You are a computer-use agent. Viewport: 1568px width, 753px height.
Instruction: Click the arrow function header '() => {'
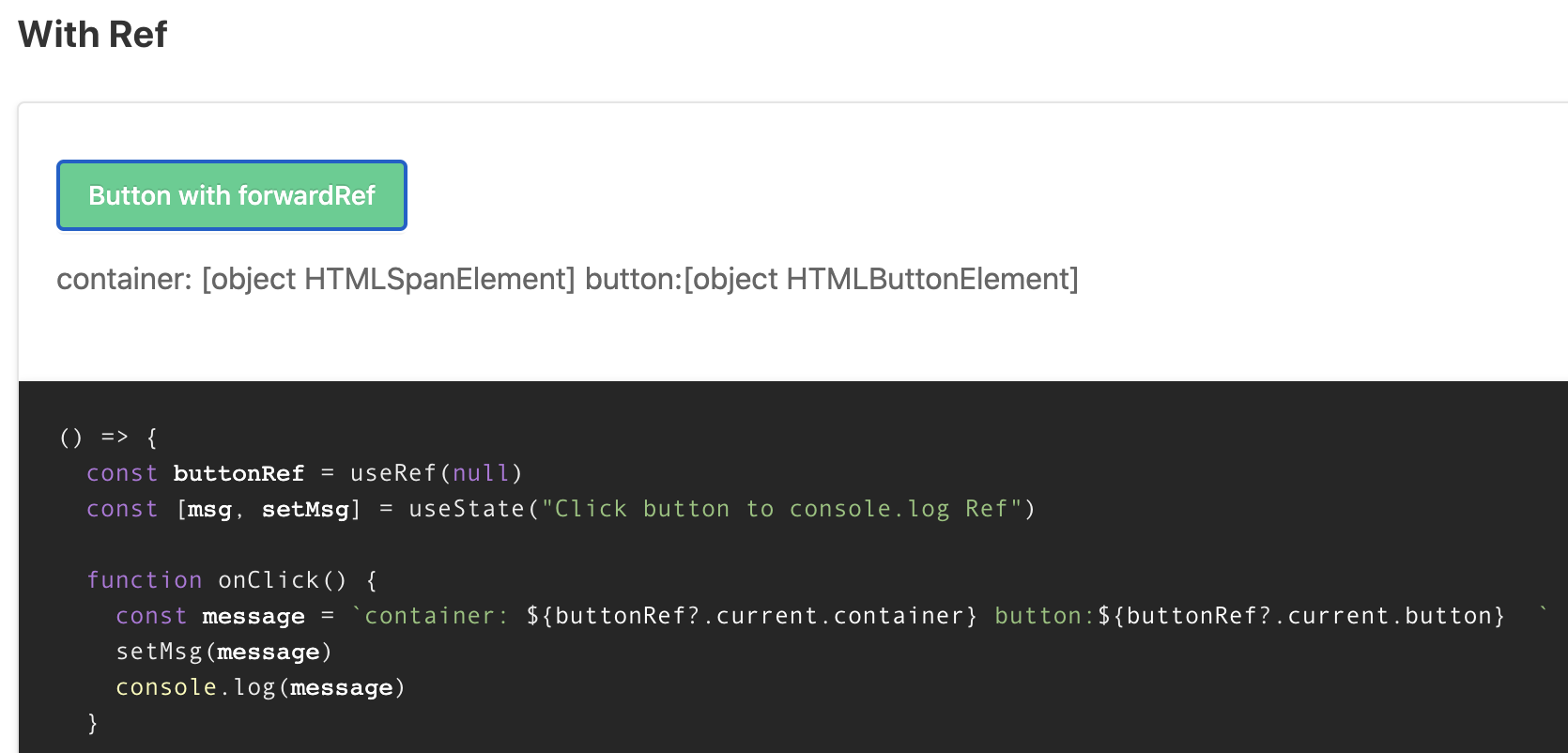point(106,437)
